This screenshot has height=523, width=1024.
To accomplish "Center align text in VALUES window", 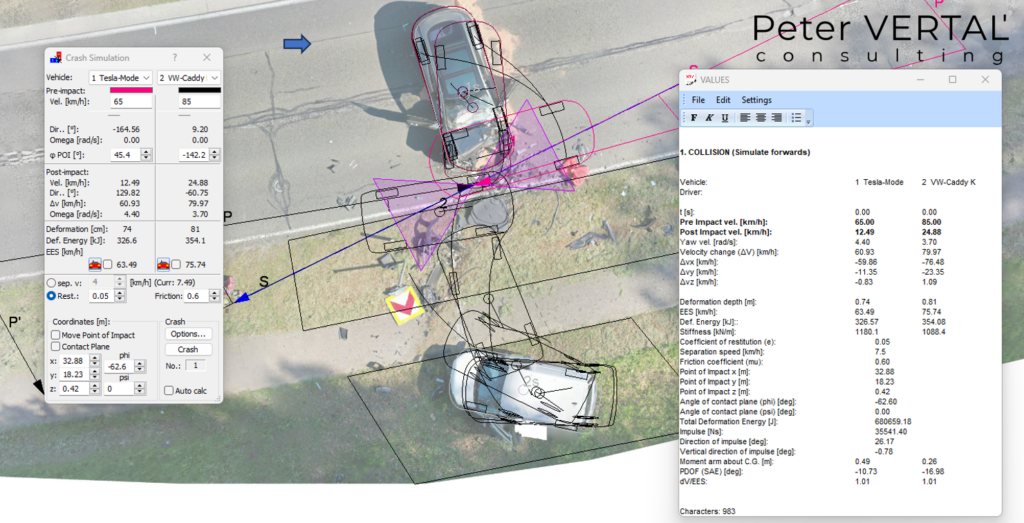I will [x=761, y=118].
